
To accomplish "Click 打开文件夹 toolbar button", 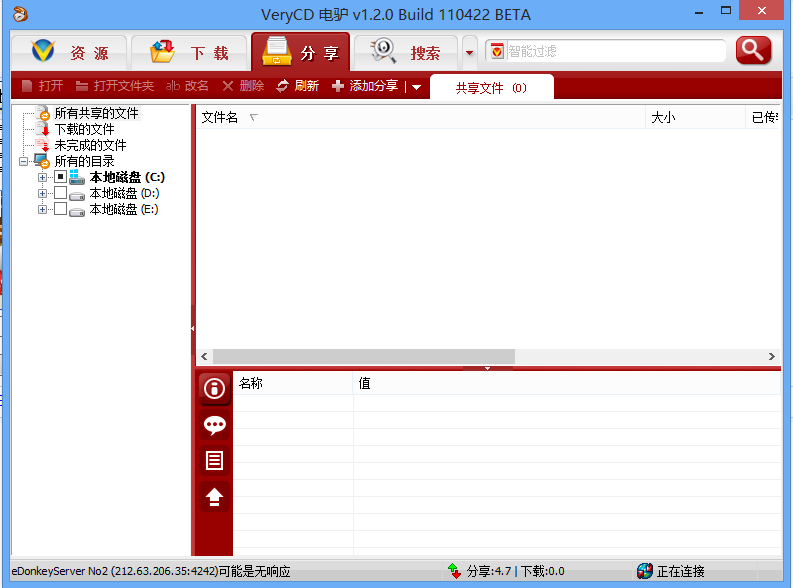I will pyautogui.click(x=115, y=86).
